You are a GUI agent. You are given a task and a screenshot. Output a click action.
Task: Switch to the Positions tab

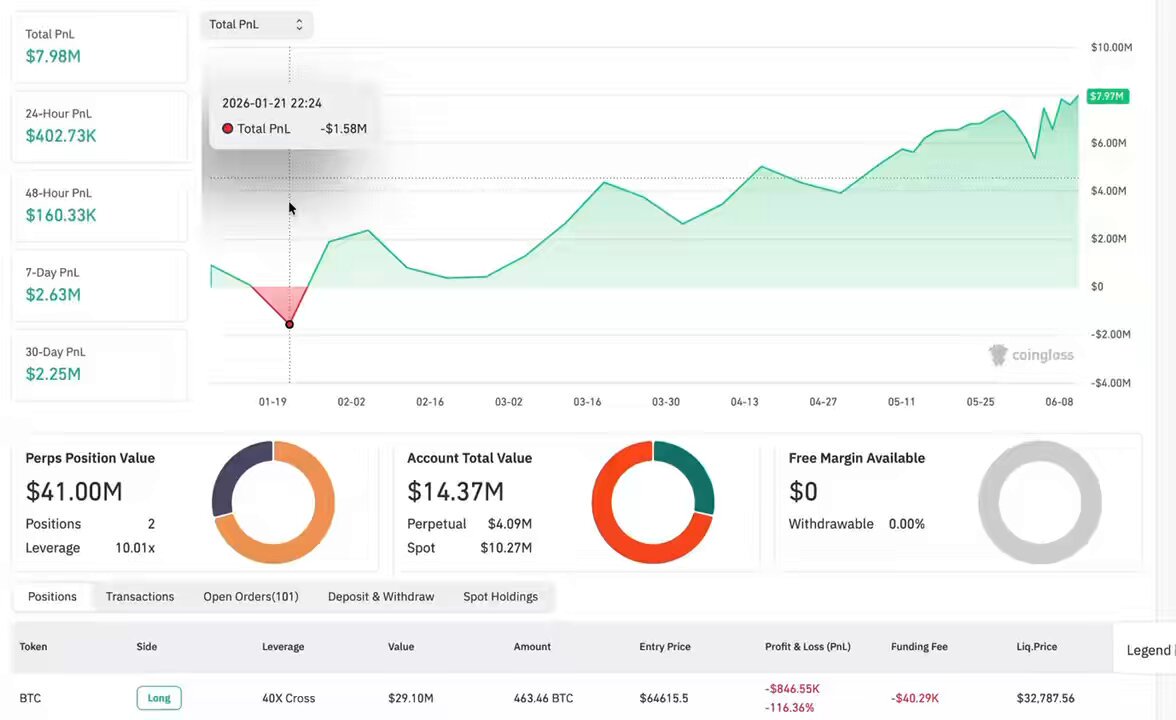tap(52, 597)
